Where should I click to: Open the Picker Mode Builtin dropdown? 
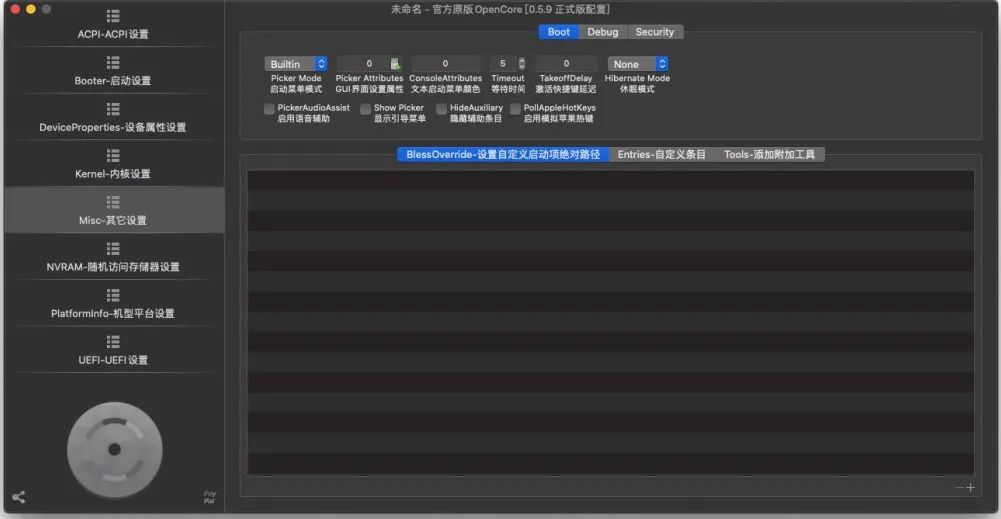click(296, 64)
